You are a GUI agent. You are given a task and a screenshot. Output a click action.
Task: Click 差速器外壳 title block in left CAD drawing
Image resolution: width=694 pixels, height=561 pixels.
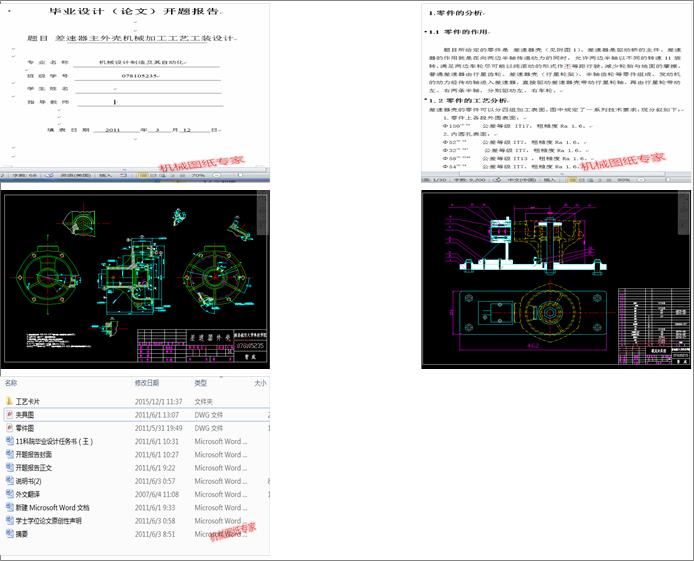coord(210,337)
